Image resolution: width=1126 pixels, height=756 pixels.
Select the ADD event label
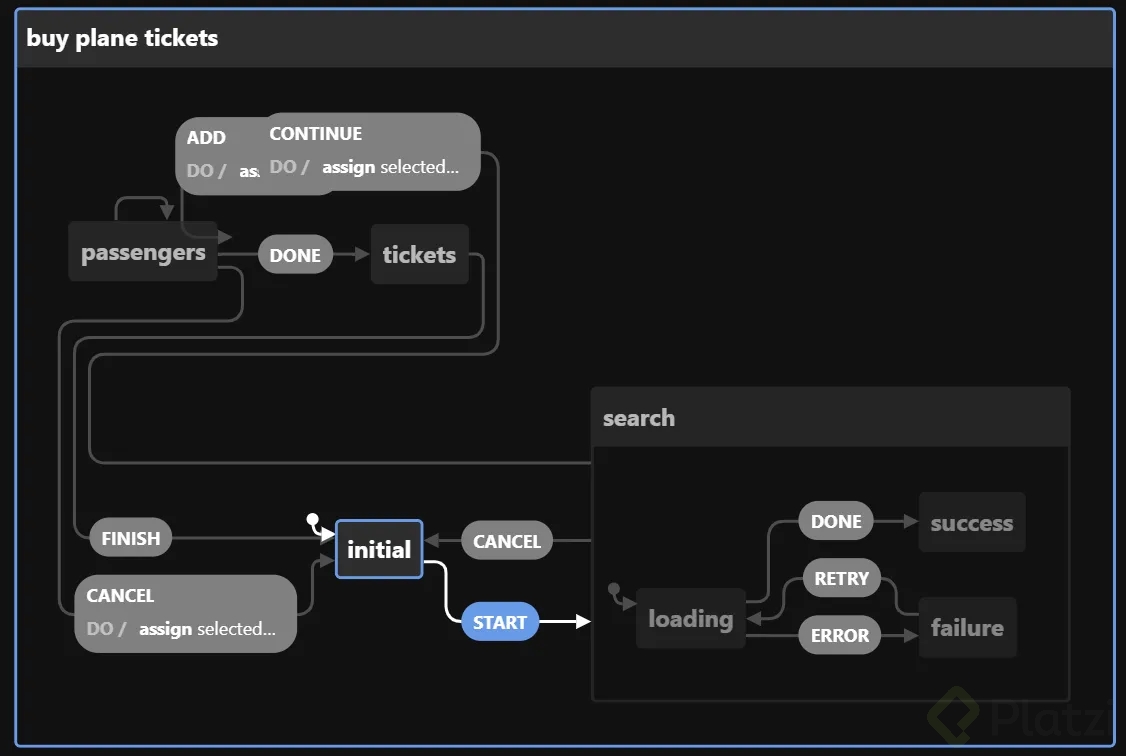pos(206,138)
